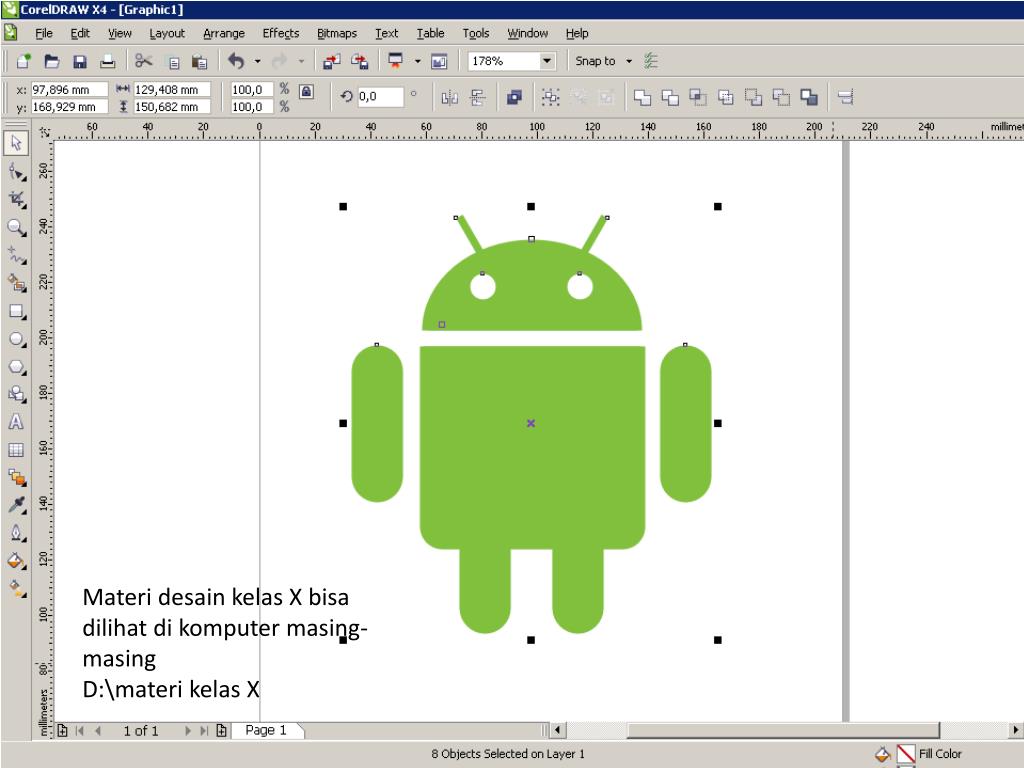Select the Interactive Fill tool
This screenshot has width=1024, height=768.
click(x=16, y=588)
